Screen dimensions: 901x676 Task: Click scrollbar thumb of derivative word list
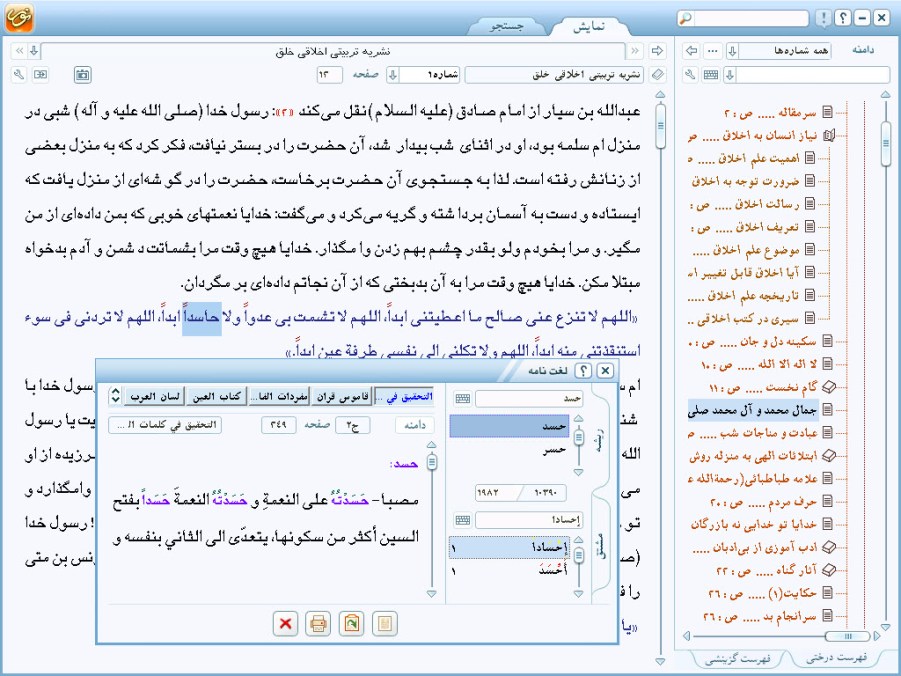pyautogui.click(x=579, y=555)
